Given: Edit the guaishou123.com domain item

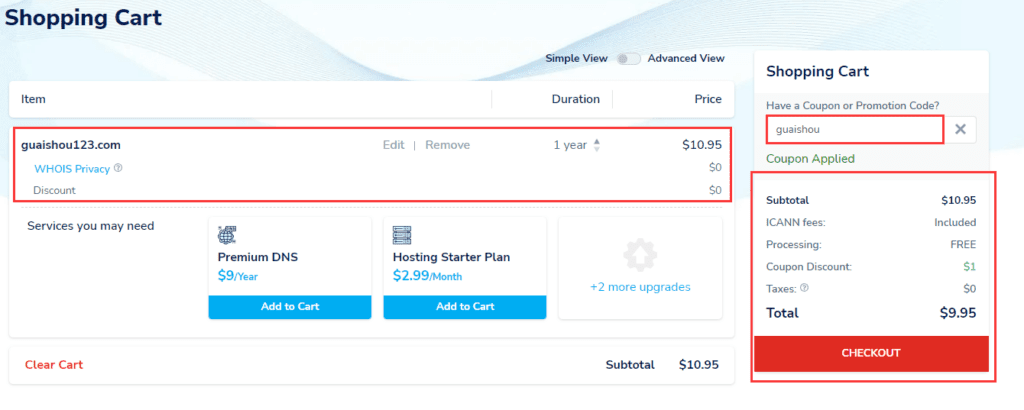Looking at the screenshot, I should [x=394, y=145].
